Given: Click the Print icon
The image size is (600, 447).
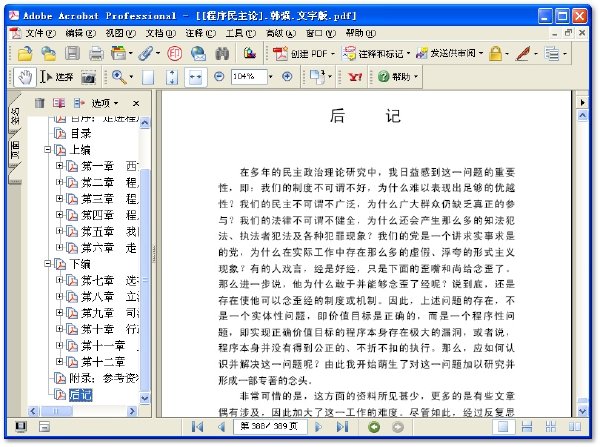Looking at the screenshot, I should tap(96, 54).
